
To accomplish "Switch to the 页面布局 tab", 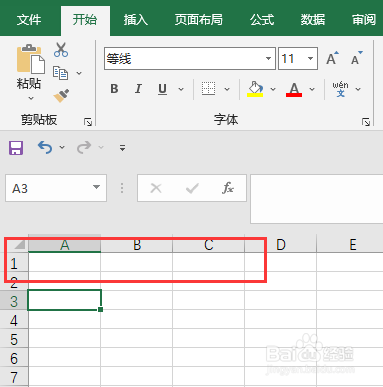I will coord(199,20).
